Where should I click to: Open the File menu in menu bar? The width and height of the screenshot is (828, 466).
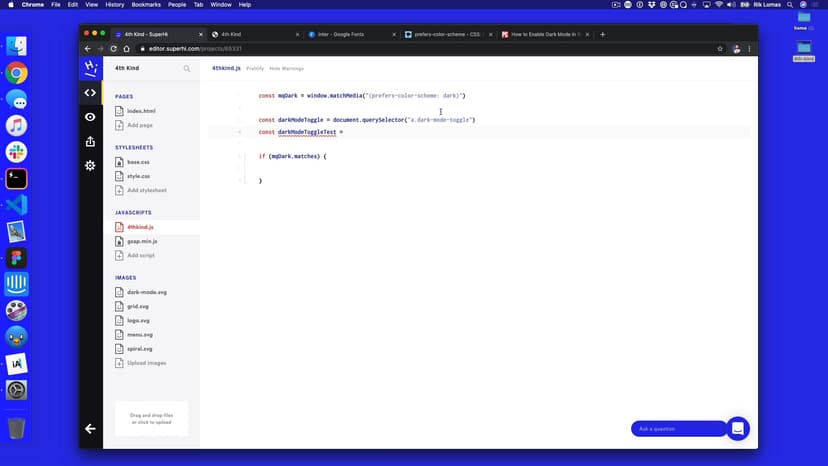[x=55, y=5]
